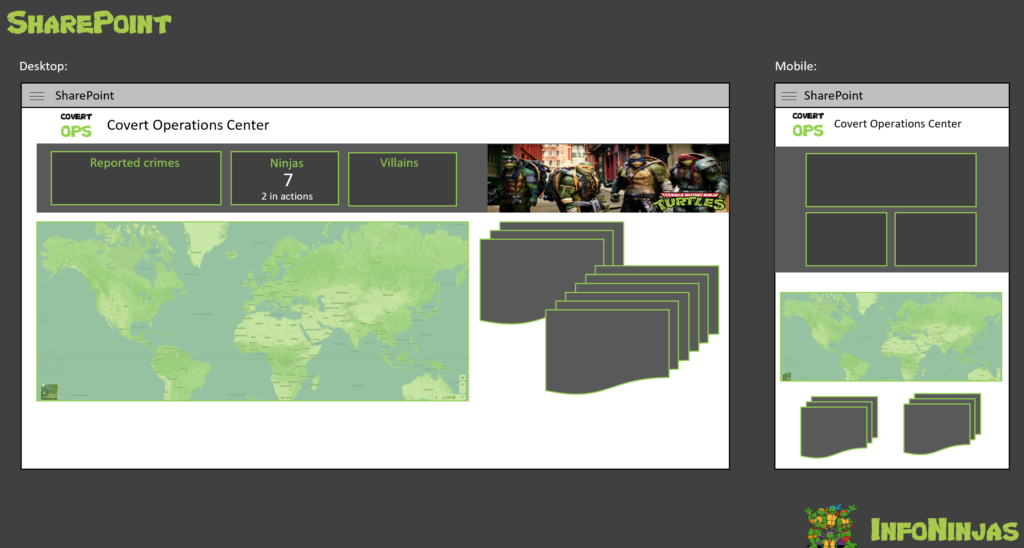Open the right document stack in Mobile view

[942, 424]
